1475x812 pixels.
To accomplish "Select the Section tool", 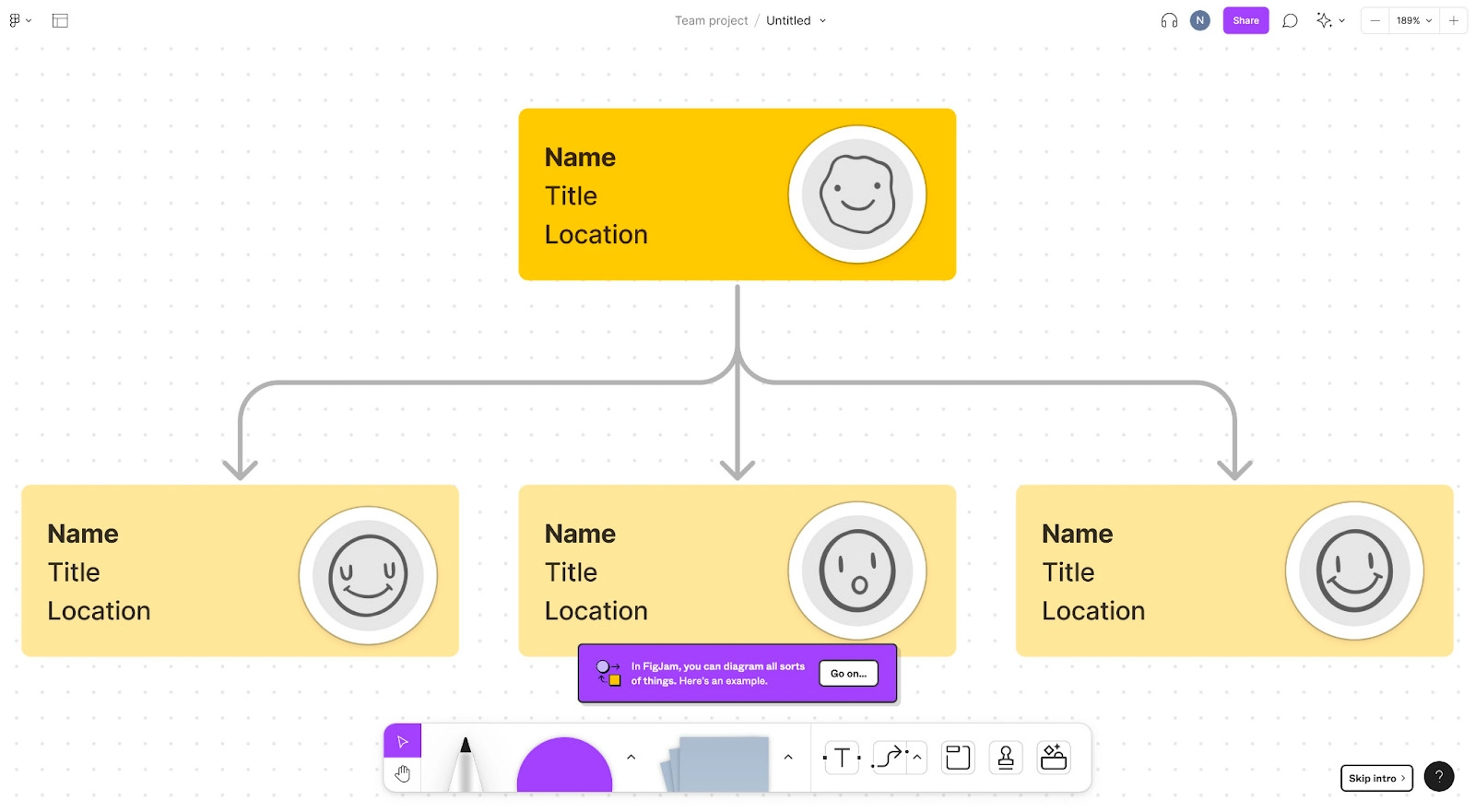I will 958,758.
